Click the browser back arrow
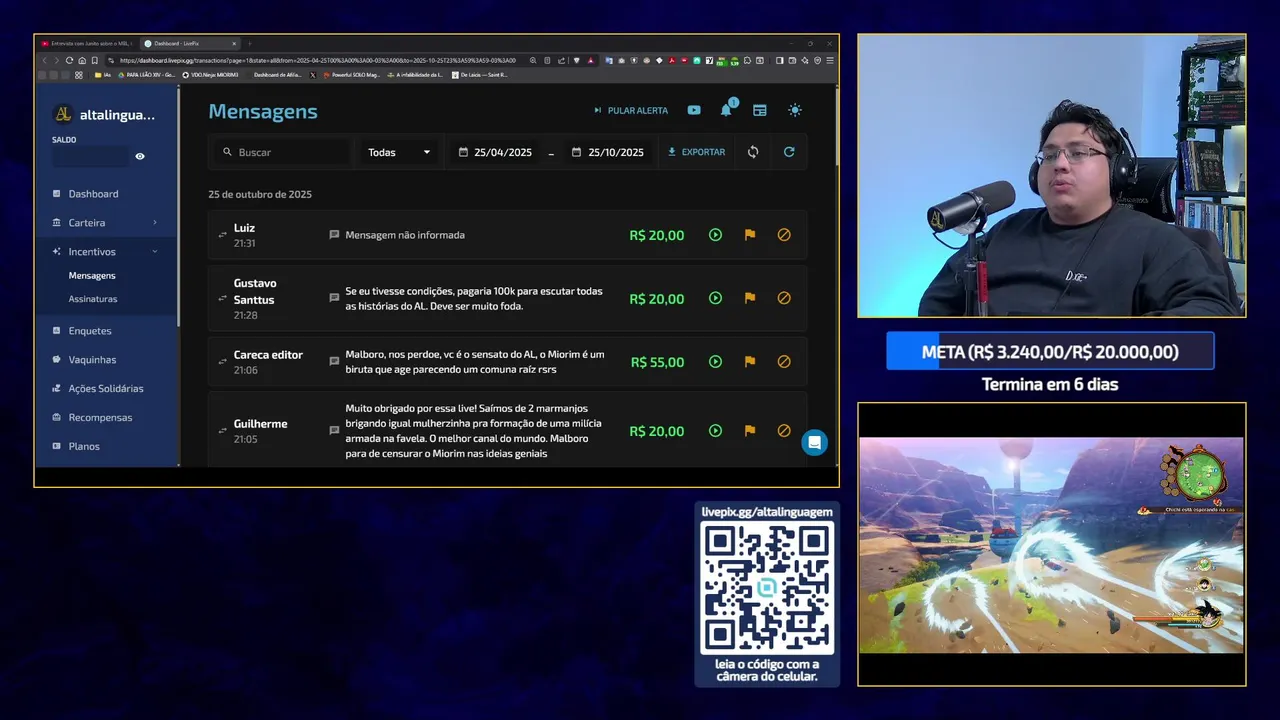Image resolution: width=1280 pixels, height=720 pixels. 44,60
